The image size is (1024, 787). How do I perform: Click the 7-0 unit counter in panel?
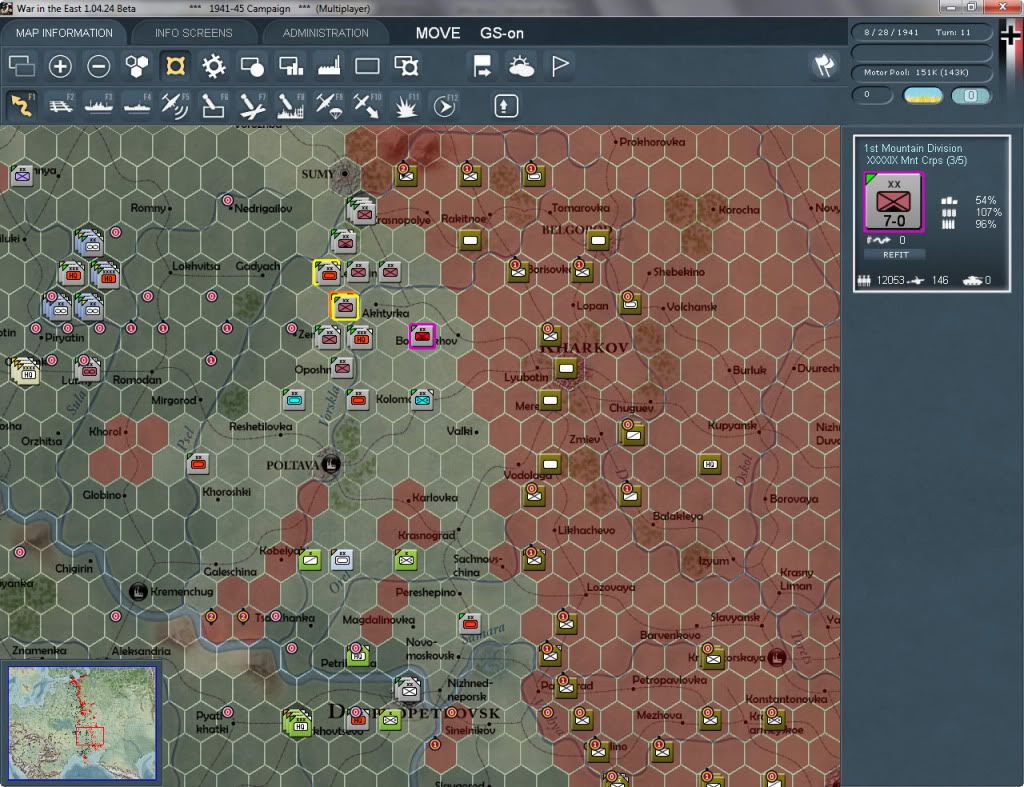point(893,202)
